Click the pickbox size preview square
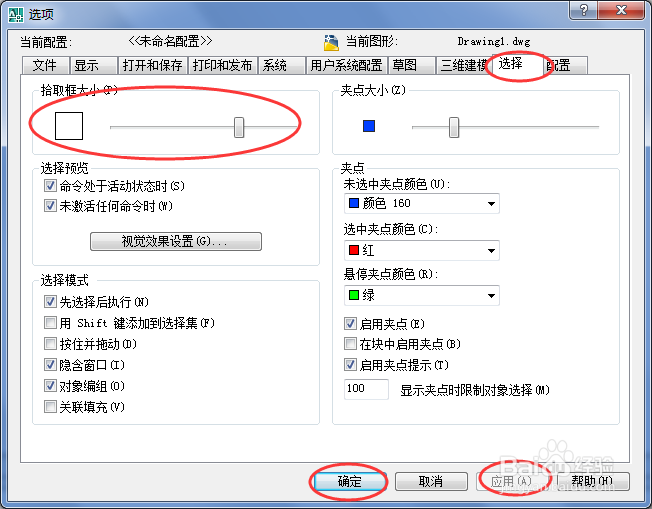The width and height of the screenshot is (652, 509). (69, 126)
